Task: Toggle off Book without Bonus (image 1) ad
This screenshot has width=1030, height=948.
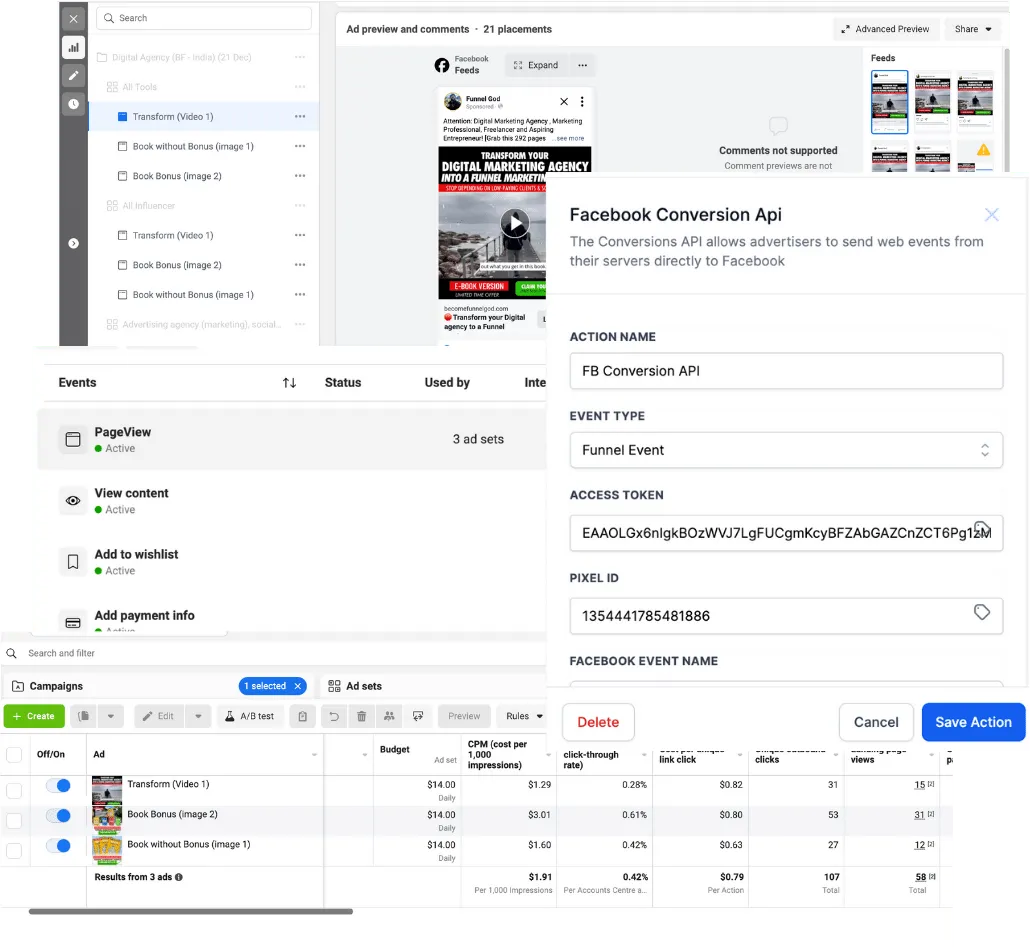Action: (58, 846)
